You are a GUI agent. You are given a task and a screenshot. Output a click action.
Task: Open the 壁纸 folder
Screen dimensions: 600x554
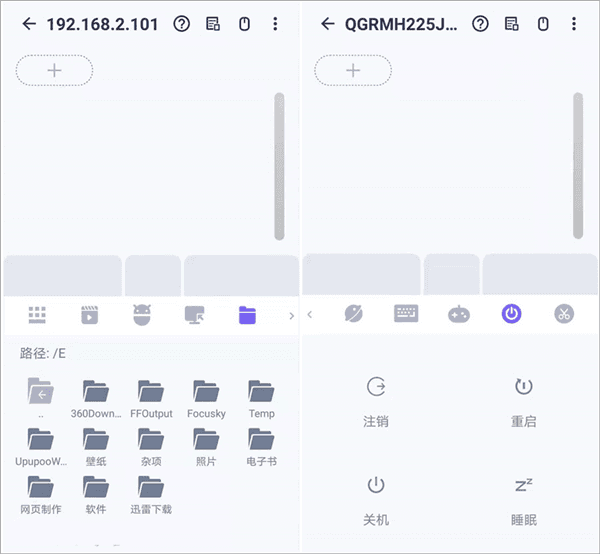tap(96, 447)
